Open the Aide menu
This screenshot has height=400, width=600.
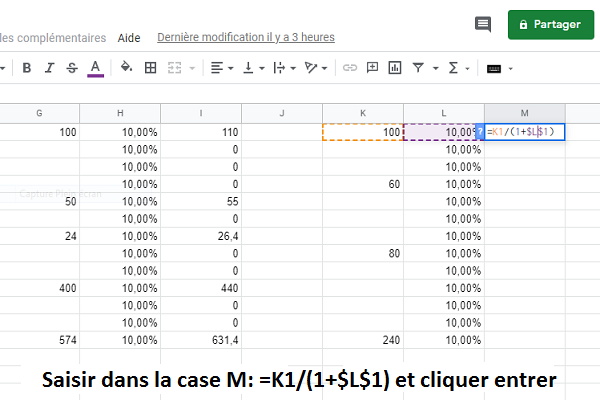click(x=129, y=37)
